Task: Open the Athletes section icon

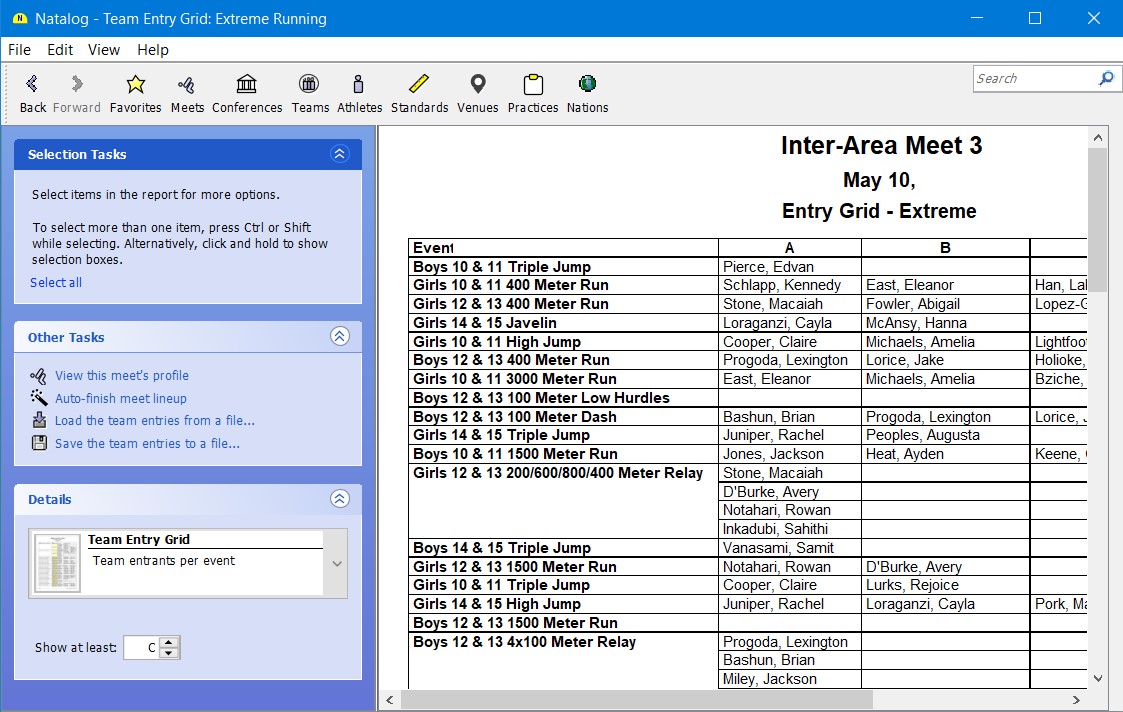Action: [x=359, y=93]
